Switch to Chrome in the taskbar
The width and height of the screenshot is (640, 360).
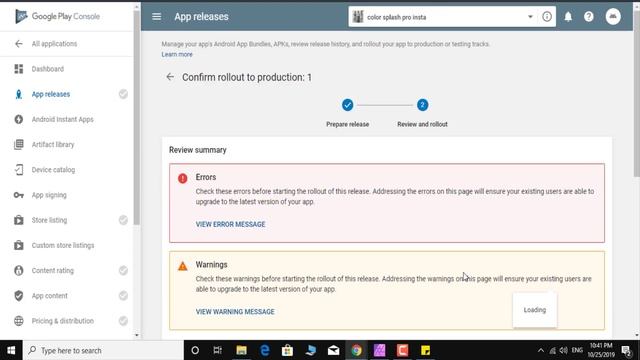(x=356, y=350)
